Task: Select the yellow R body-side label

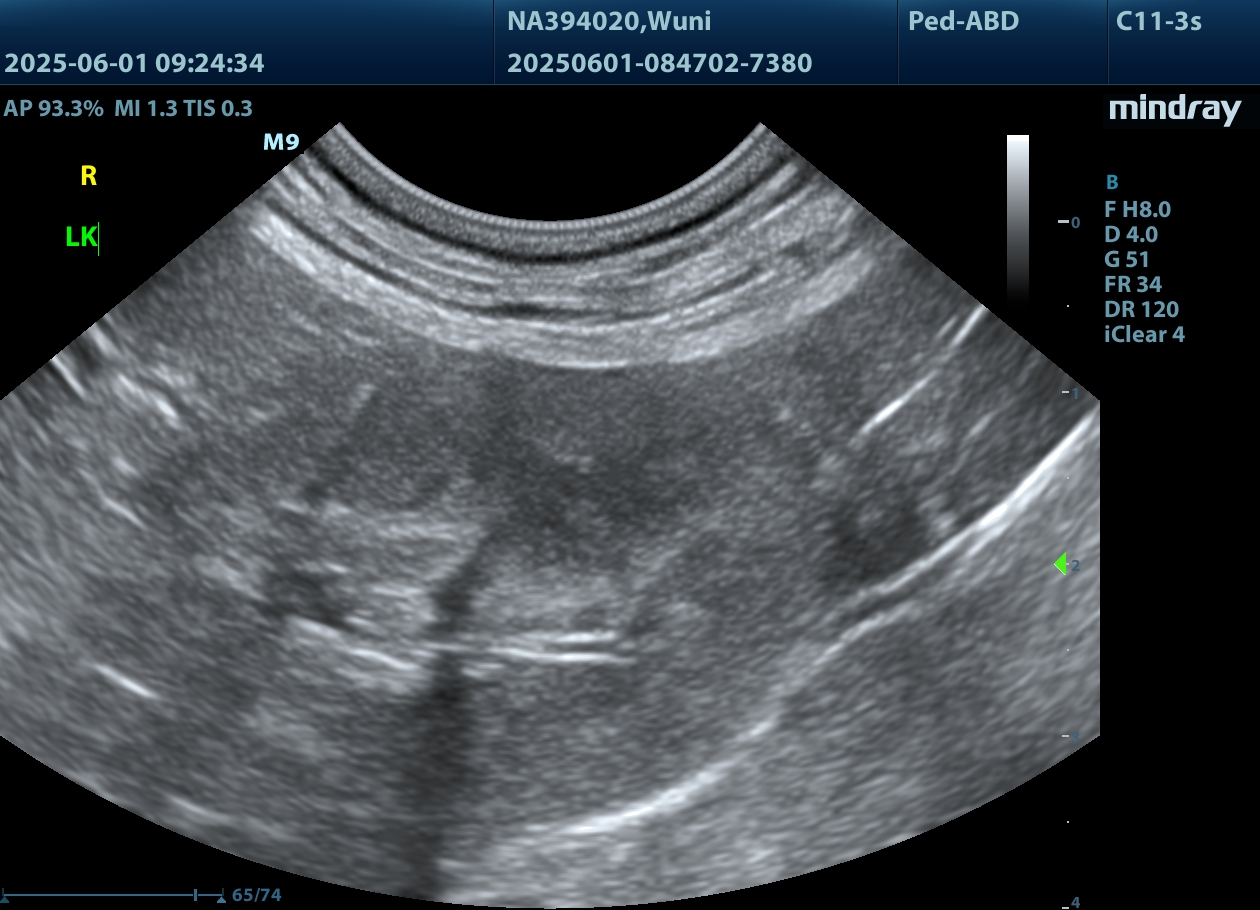Action: click(x=89, y=177)
